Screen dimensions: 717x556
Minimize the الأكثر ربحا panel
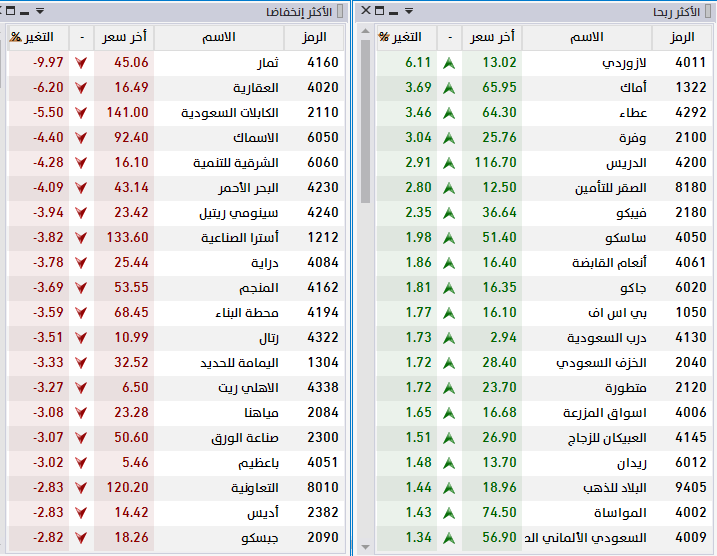click(393, 12)
